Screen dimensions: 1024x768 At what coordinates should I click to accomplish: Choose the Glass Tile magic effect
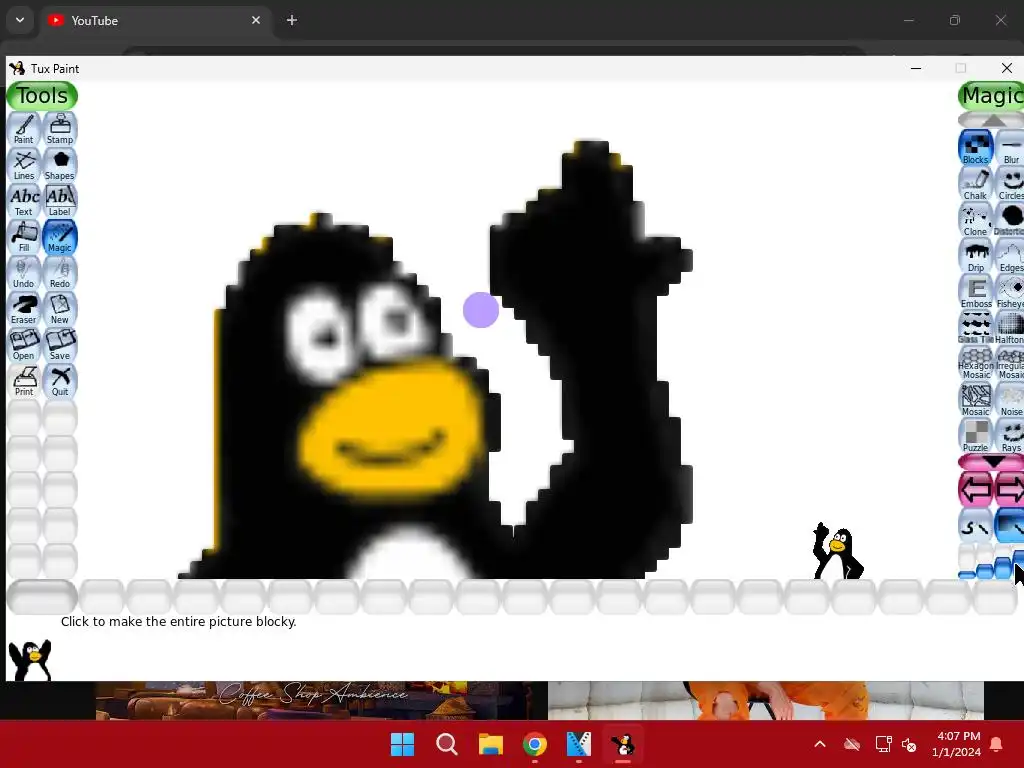coord(976,327)
